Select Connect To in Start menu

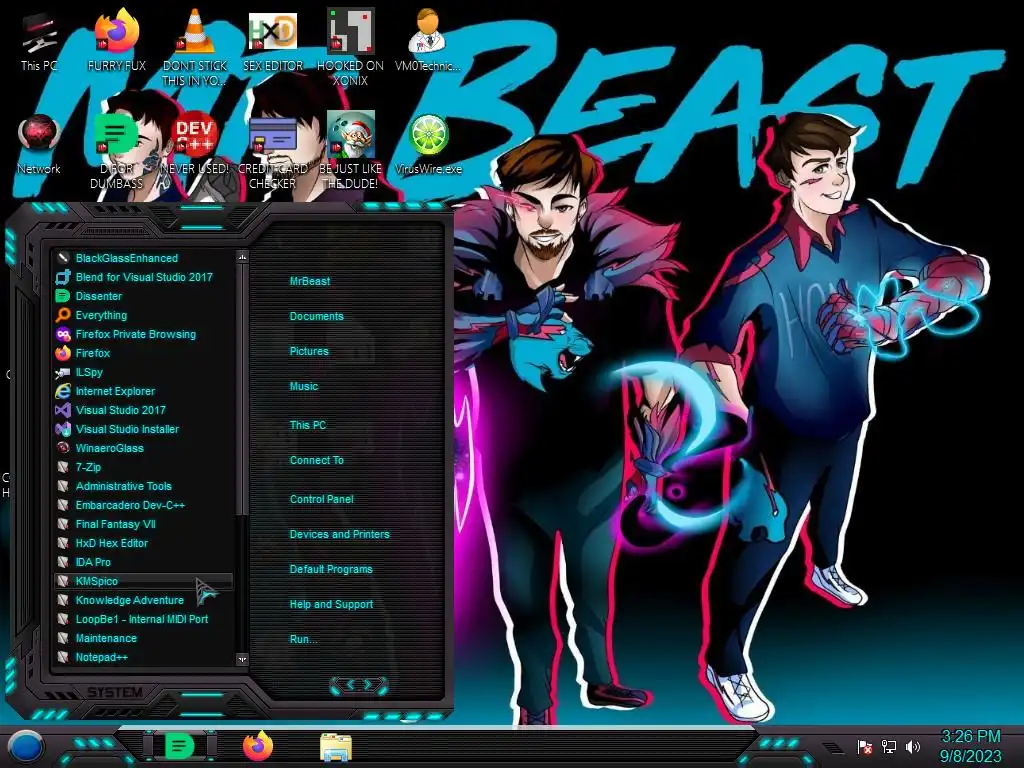coord(317,460)
